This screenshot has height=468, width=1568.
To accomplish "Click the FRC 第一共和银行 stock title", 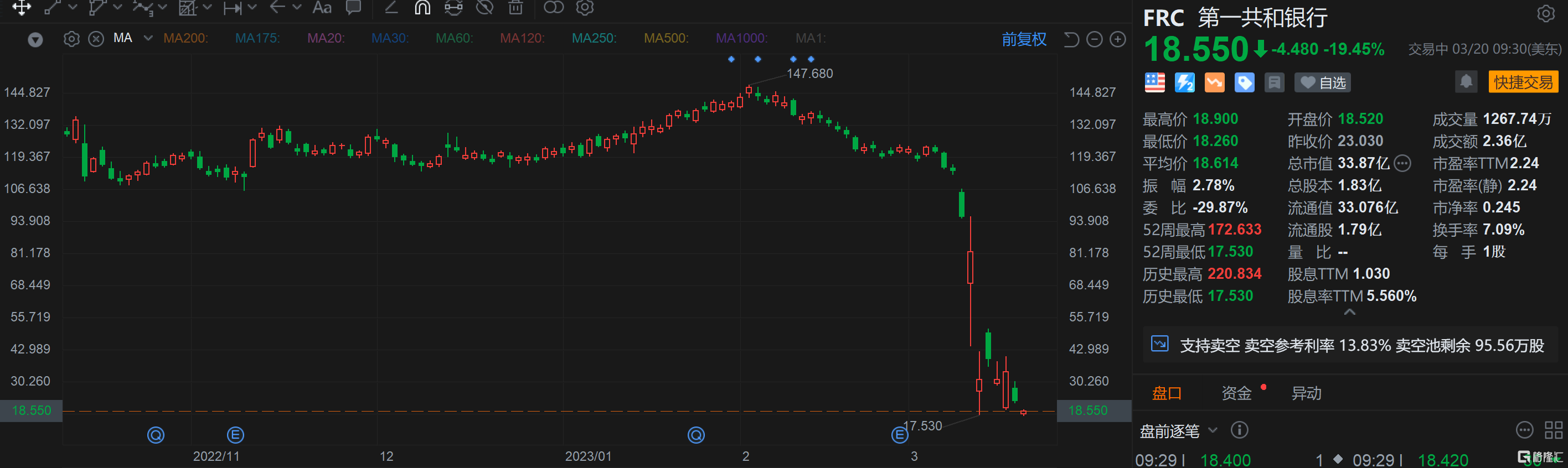I will pos(1236,18).
